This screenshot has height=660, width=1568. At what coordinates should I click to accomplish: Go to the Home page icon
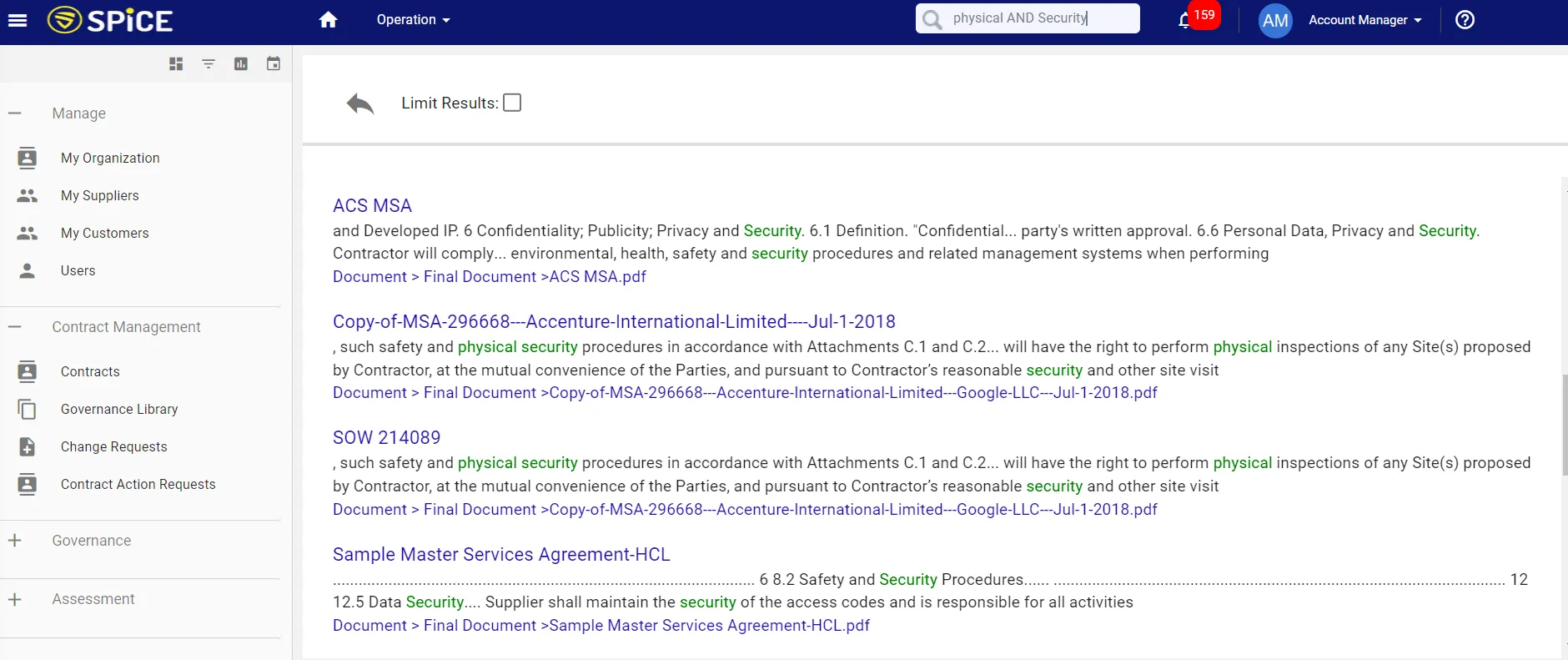pyautogui.click(x=328, y=20)
